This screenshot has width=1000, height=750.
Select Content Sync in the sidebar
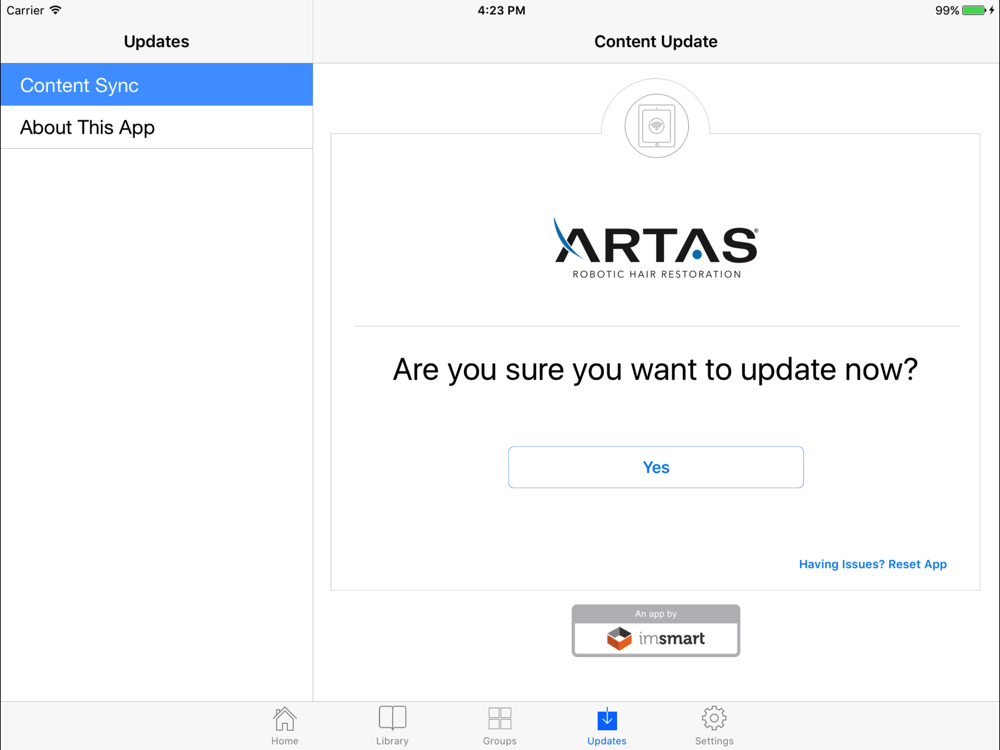point(157,85)
